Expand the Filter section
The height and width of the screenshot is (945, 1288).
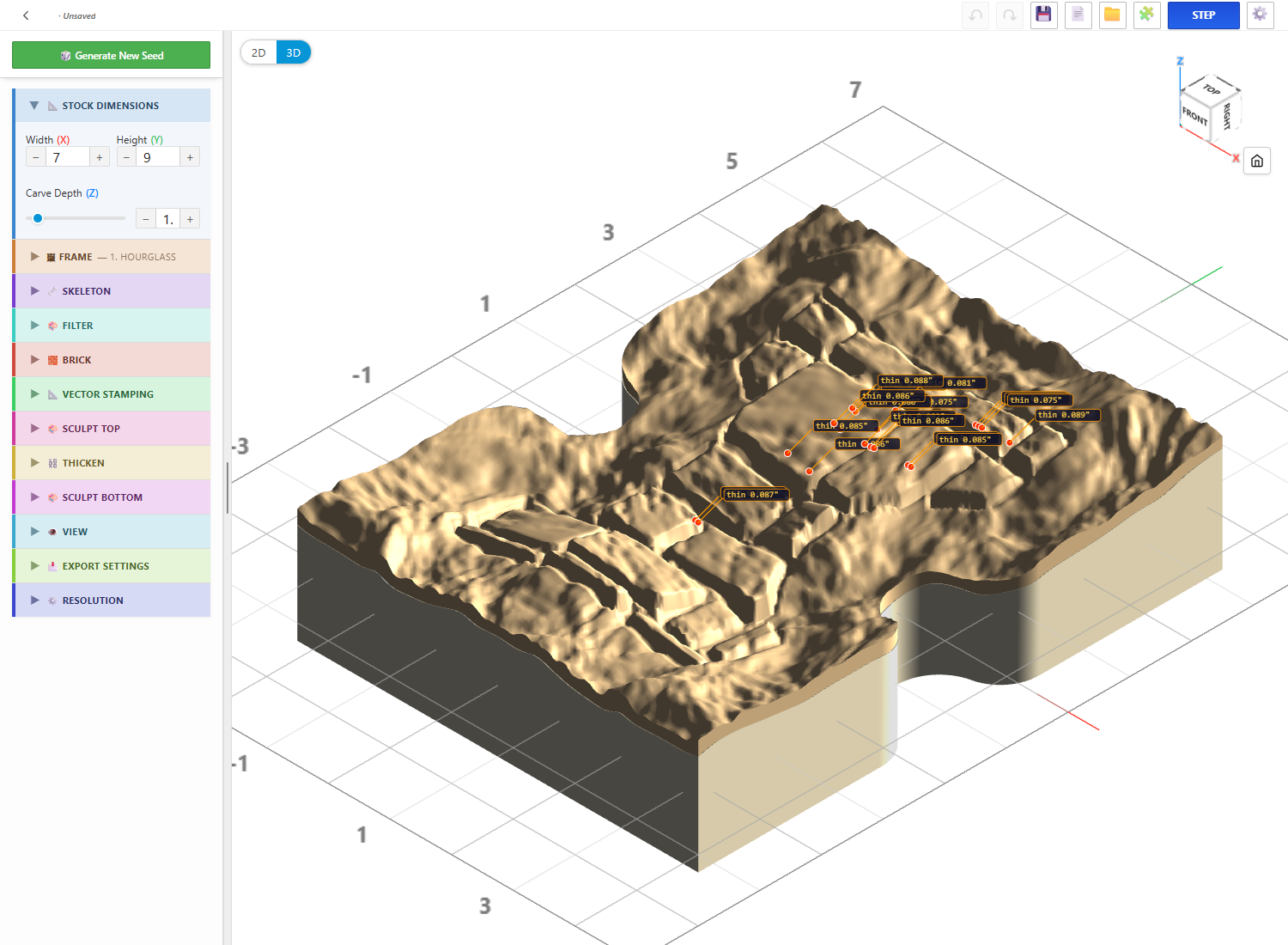112,326
